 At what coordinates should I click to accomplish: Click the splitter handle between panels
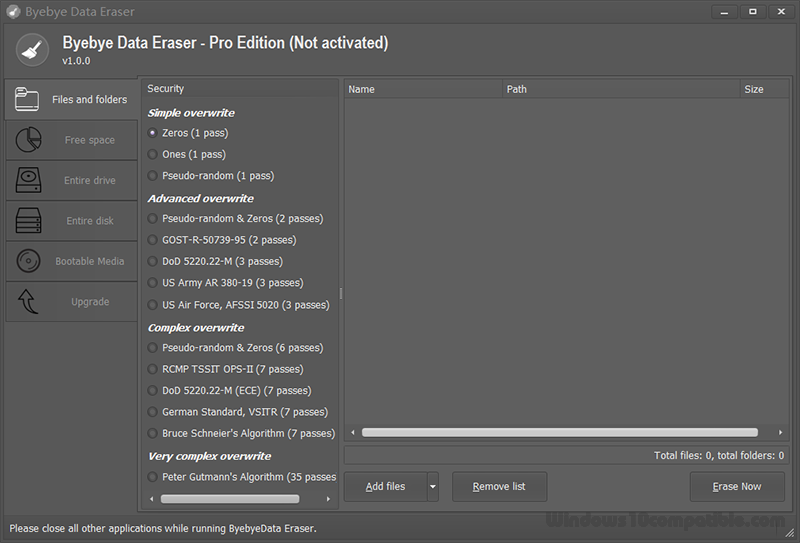coord(341,293)
